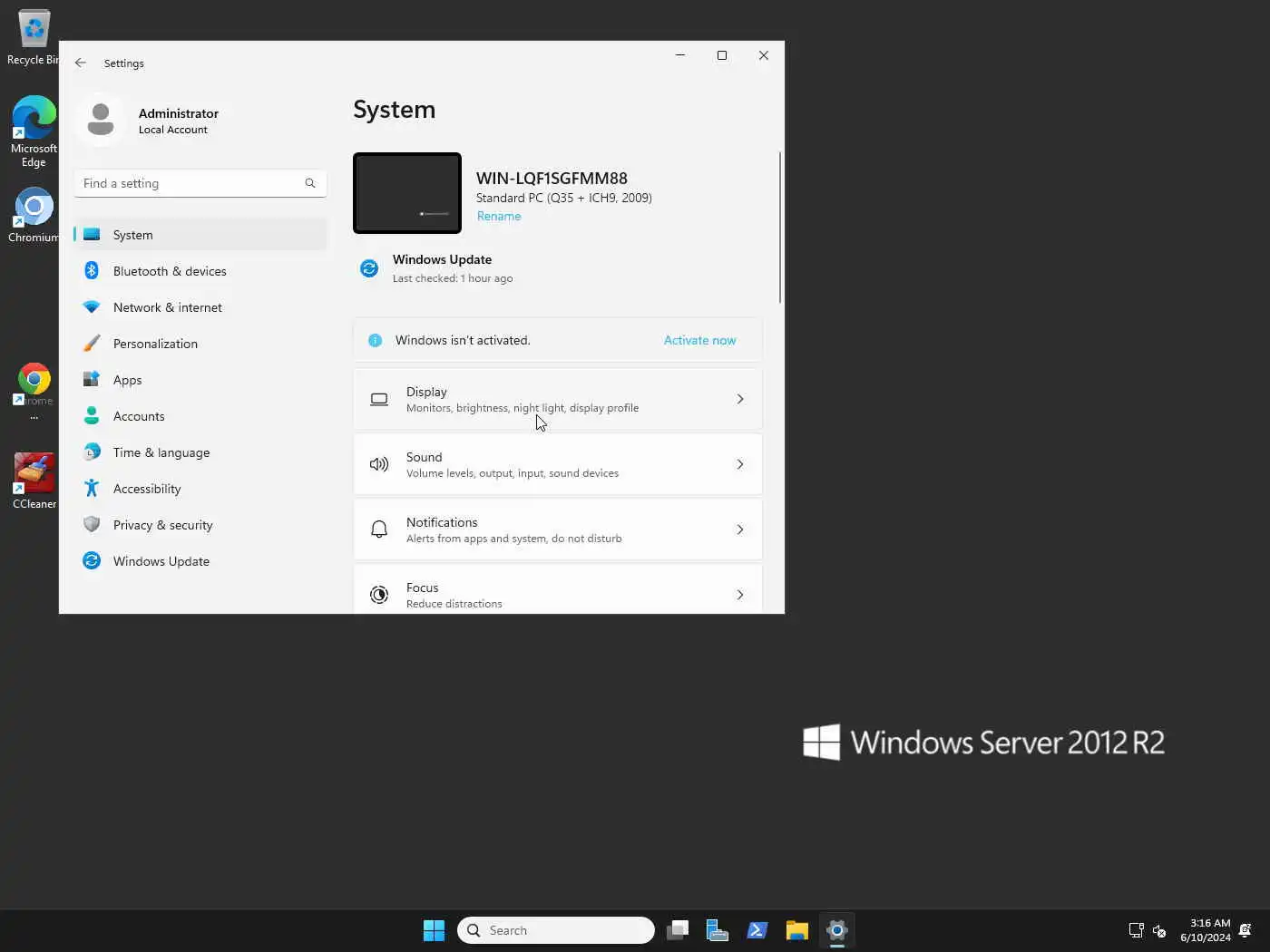Viewport: 1270px width, 952px height.
Task: Click the Sound settings row title
Action: [x=424, y=457]
